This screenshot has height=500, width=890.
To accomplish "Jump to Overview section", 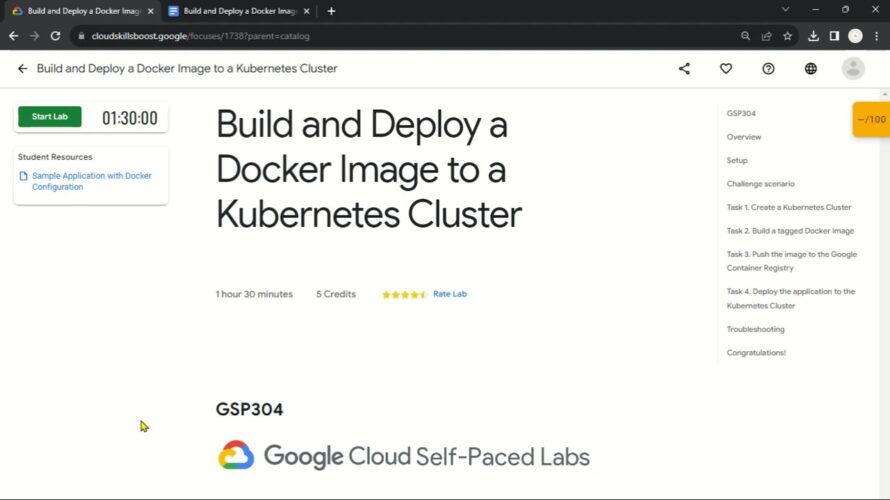I will pyautogui.click(x=744, y=137).
